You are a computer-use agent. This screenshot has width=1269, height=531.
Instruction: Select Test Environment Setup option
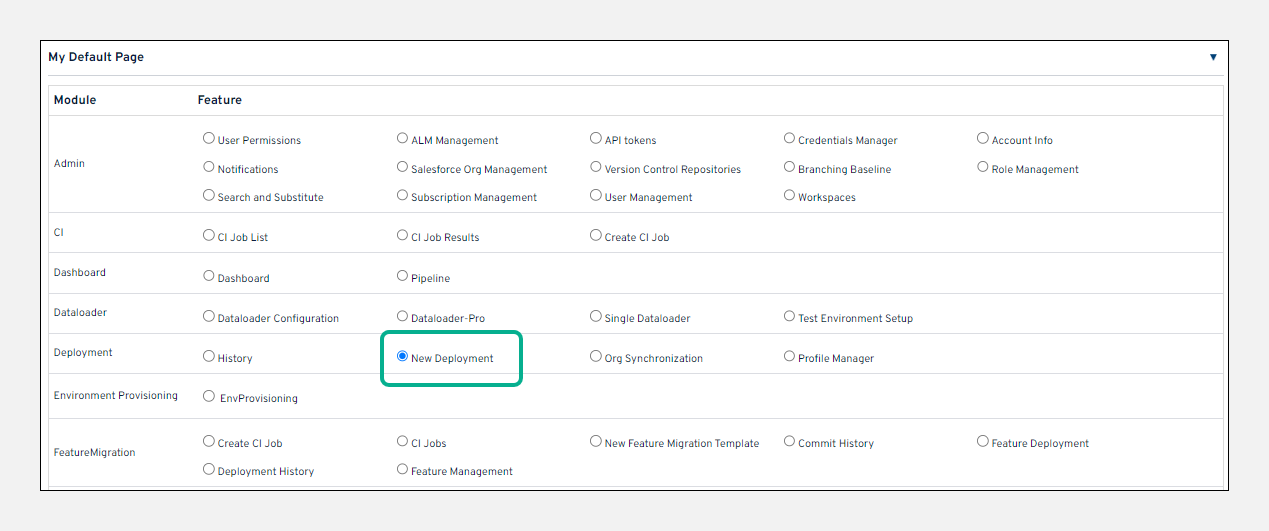tap(790, 317)
